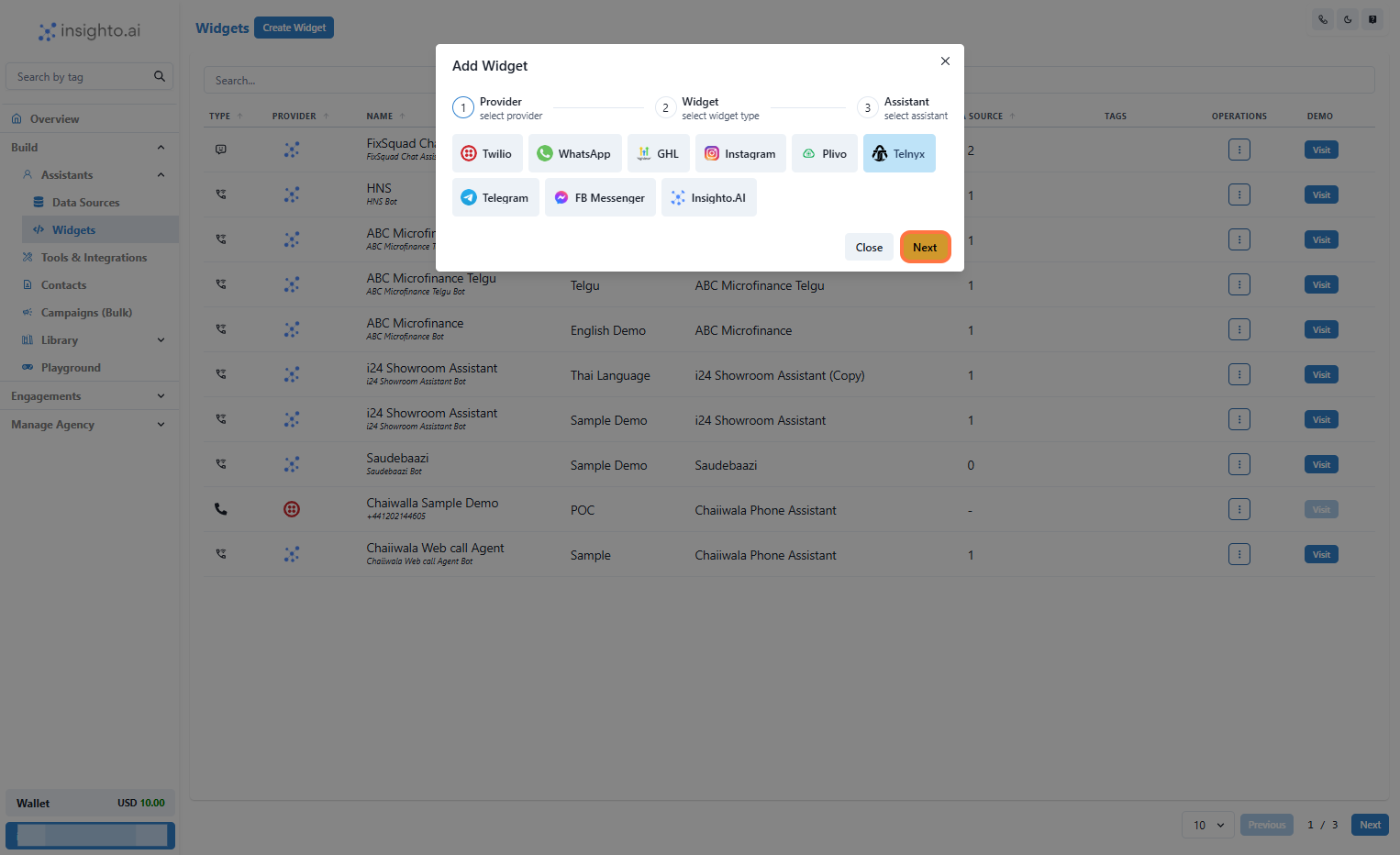Viewport: 1400px width, 855px height.
Task: Dismiss dialog with the X icon
Action: coord(945,61)
